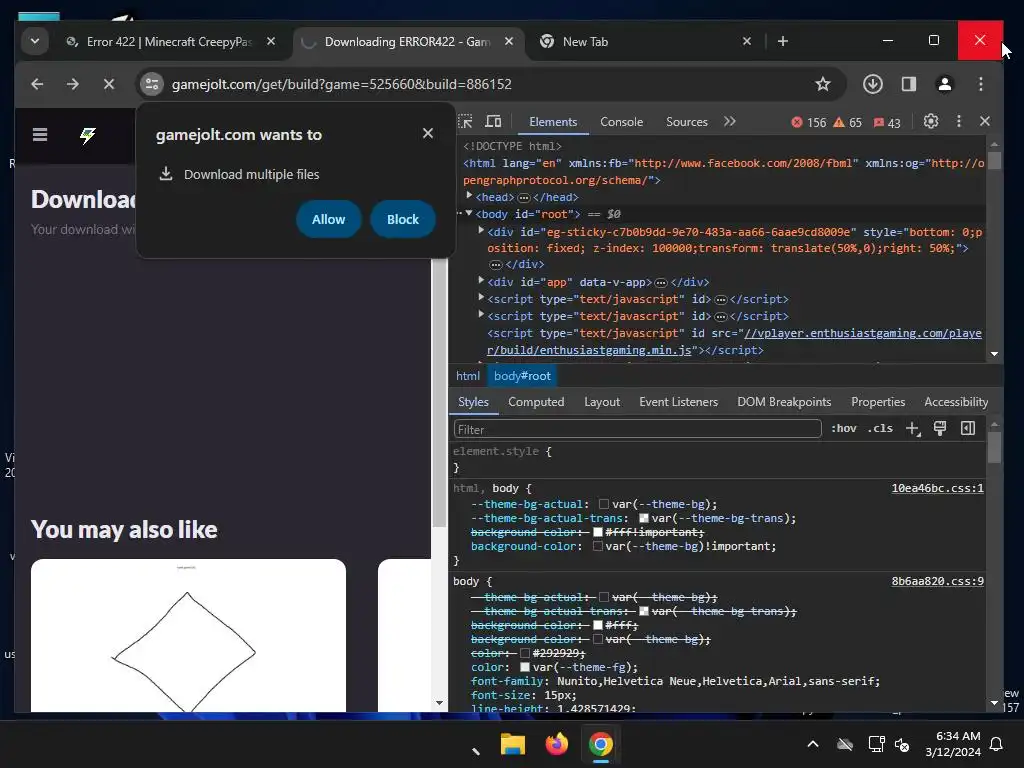Switch to the Sources tab
The image size is (1024, 768).
686,122
